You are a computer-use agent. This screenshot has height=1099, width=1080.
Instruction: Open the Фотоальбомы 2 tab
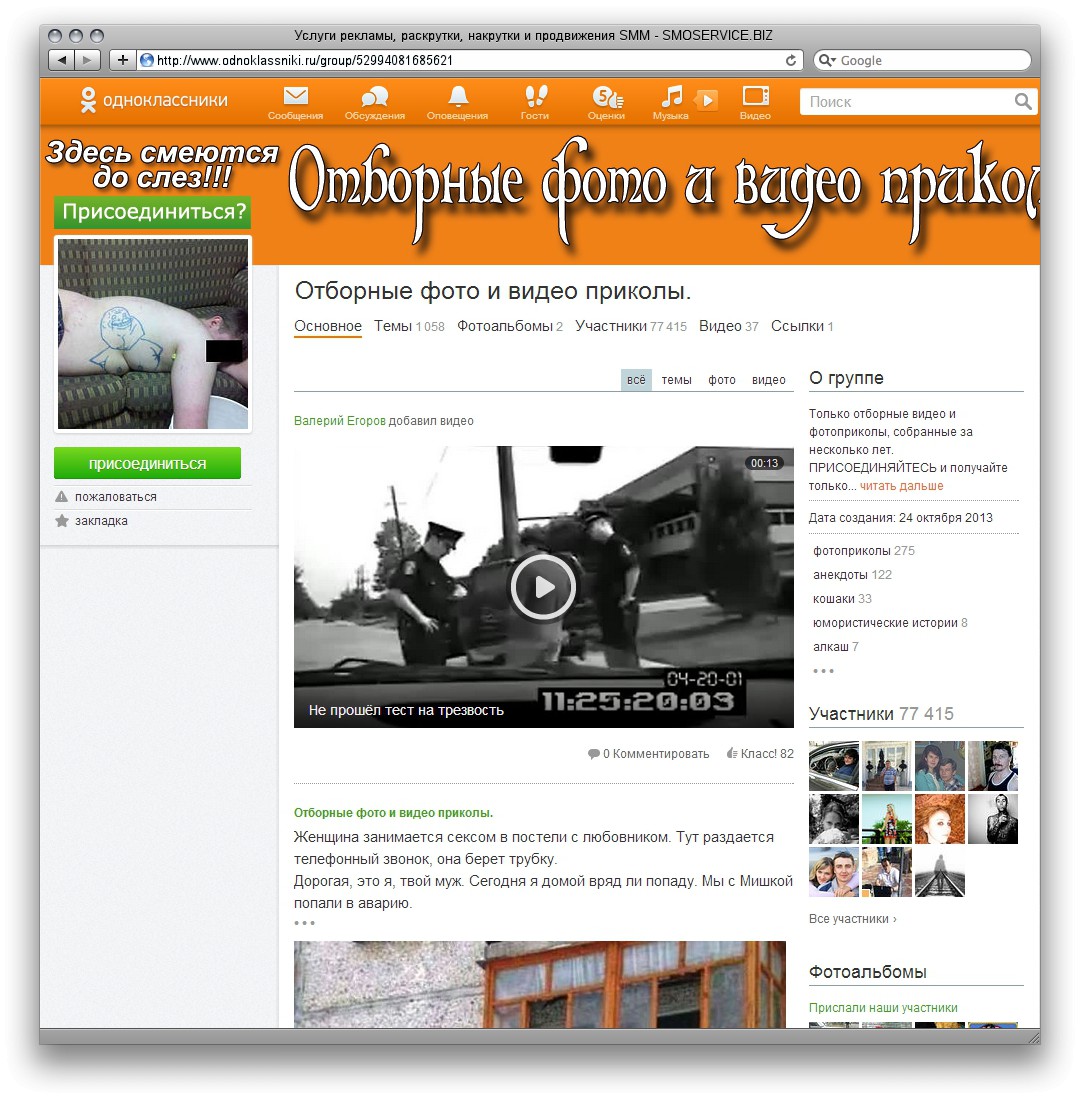[510, 326]
